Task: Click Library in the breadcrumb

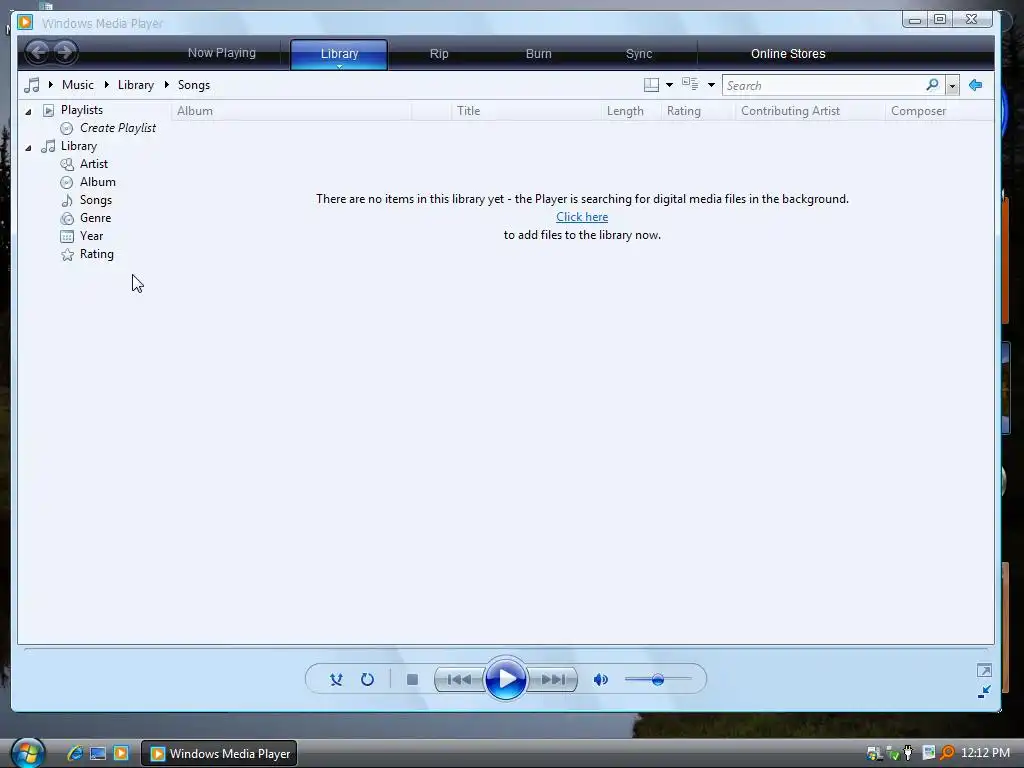Action: click(136, 85)
